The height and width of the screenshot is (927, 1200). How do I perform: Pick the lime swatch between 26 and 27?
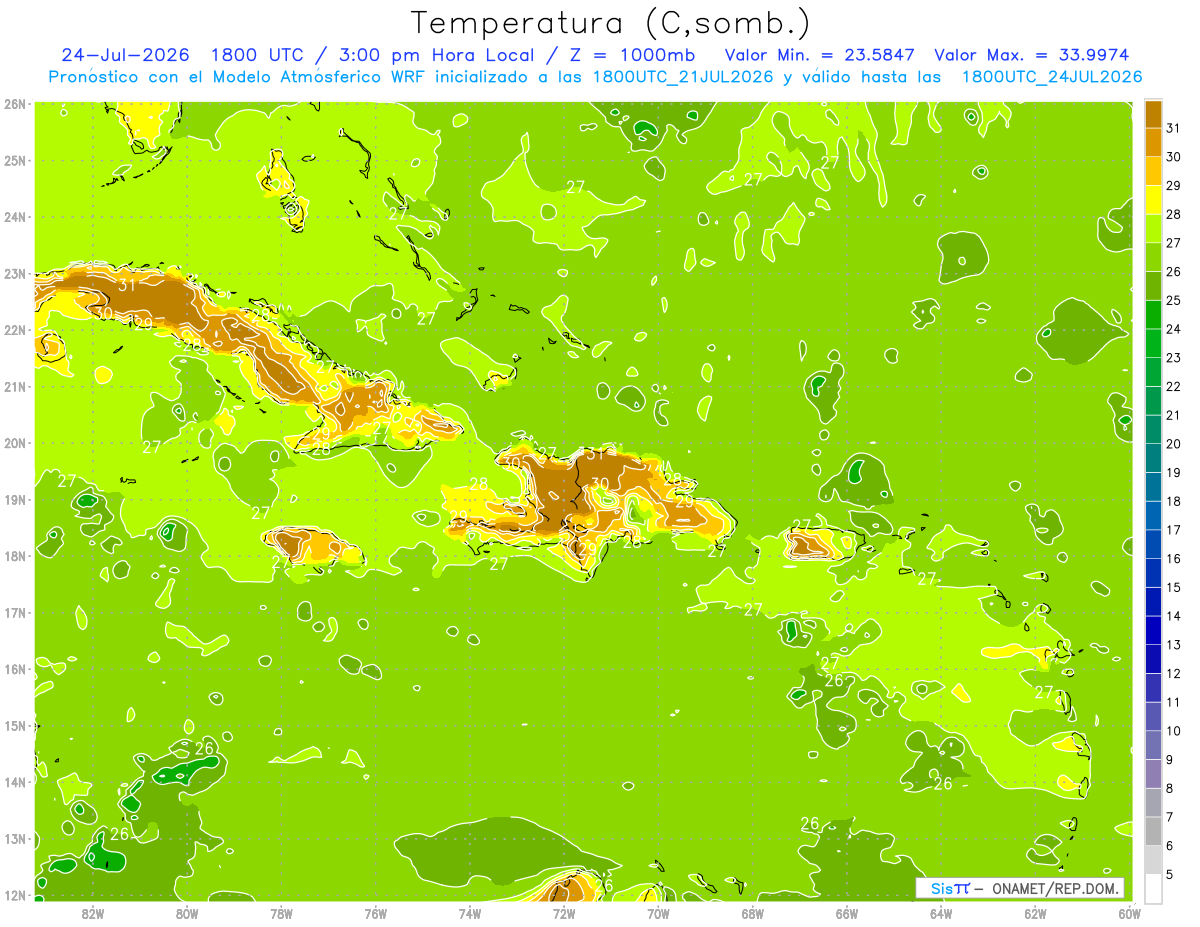[x=1153, y=257]
